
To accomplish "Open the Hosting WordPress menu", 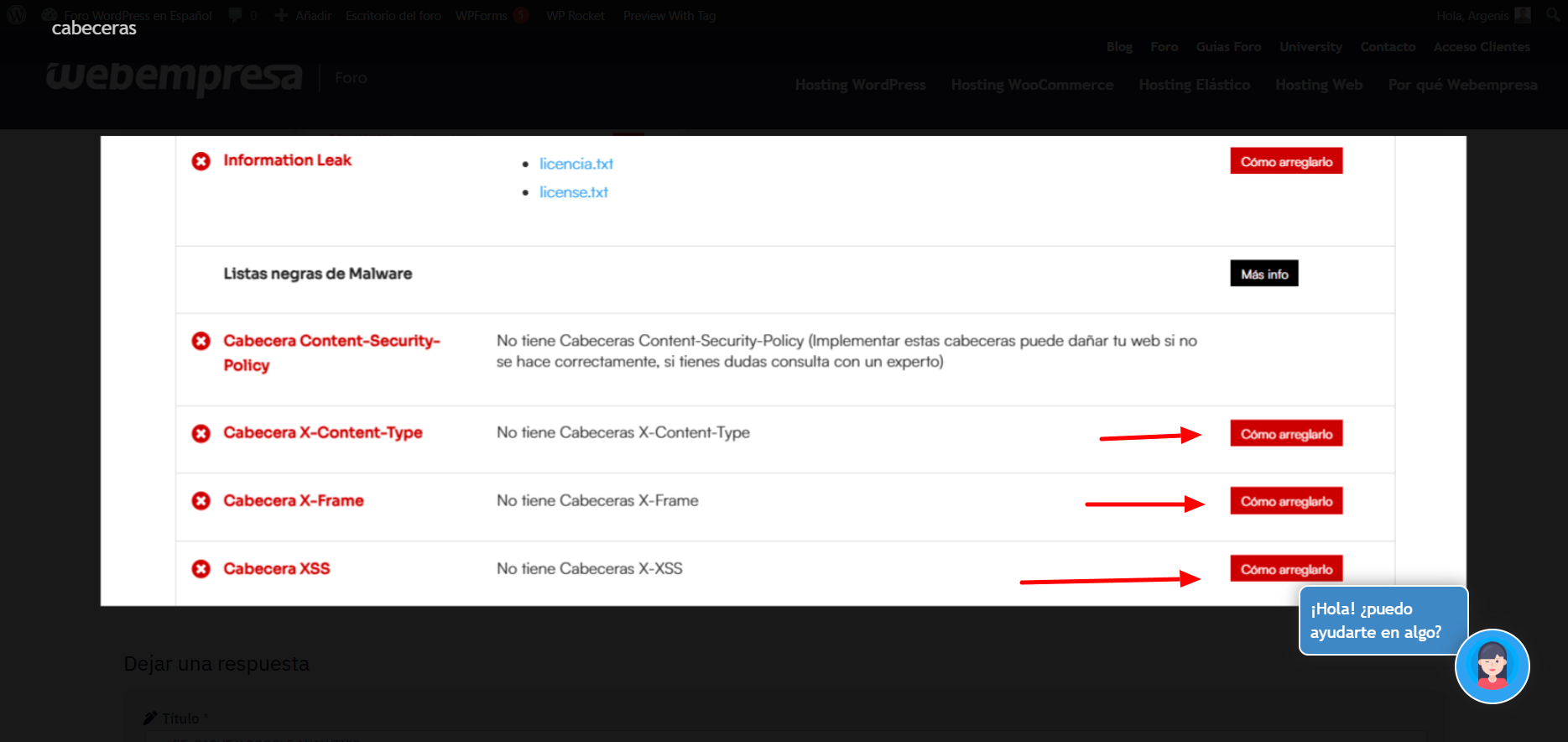I will pyautogui.click(x=860, y=85).
